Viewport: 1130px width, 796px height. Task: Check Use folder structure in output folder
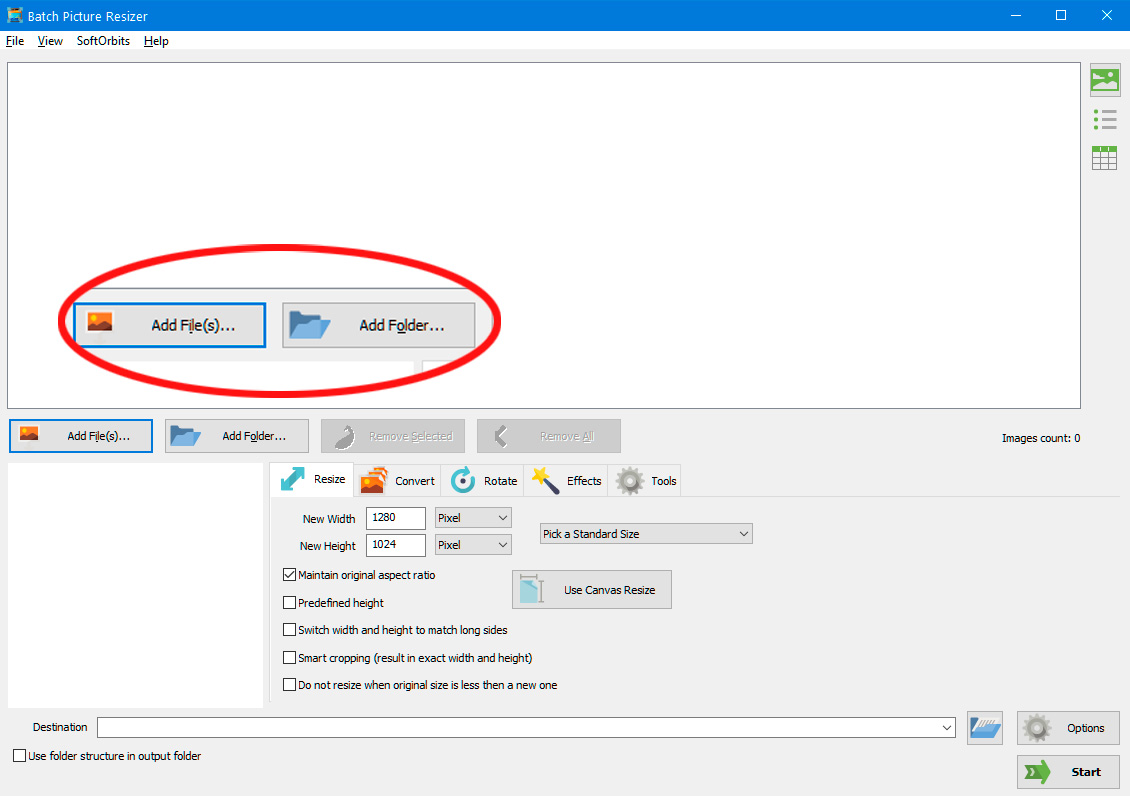(17, 756)
